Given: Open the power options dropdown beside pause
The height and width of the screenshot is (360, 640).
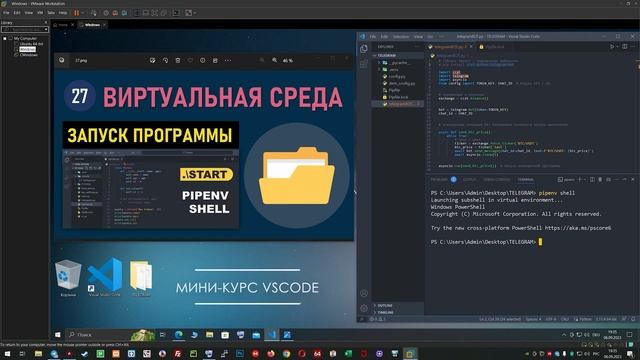Looking at the screenshot, I should coord(82,13).
